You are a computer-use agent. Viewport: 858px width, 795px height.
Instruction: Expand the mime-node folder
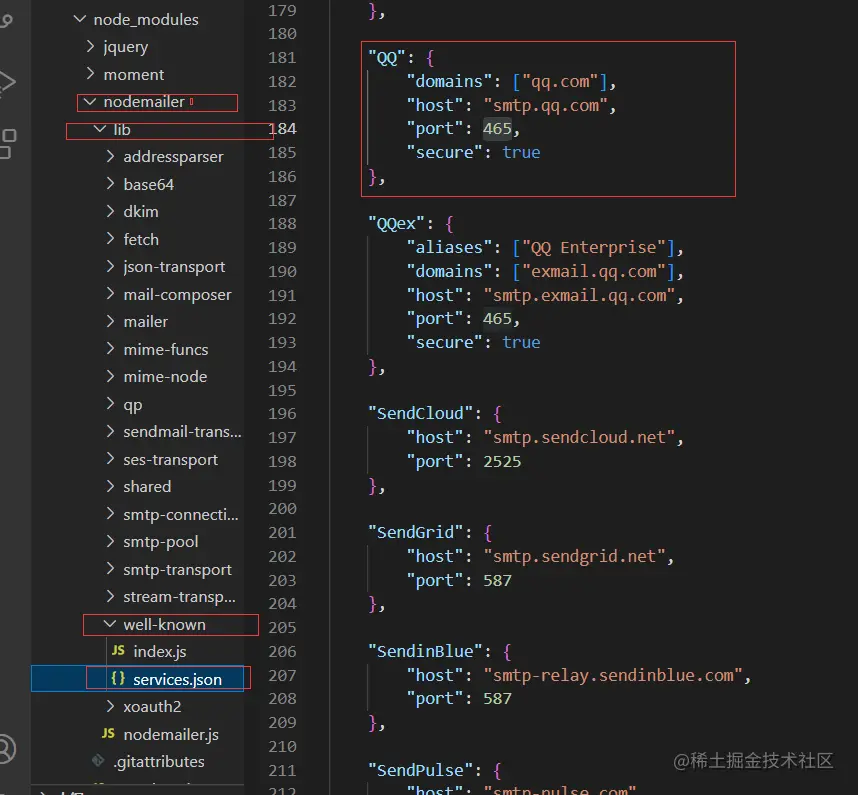(110, 376)
